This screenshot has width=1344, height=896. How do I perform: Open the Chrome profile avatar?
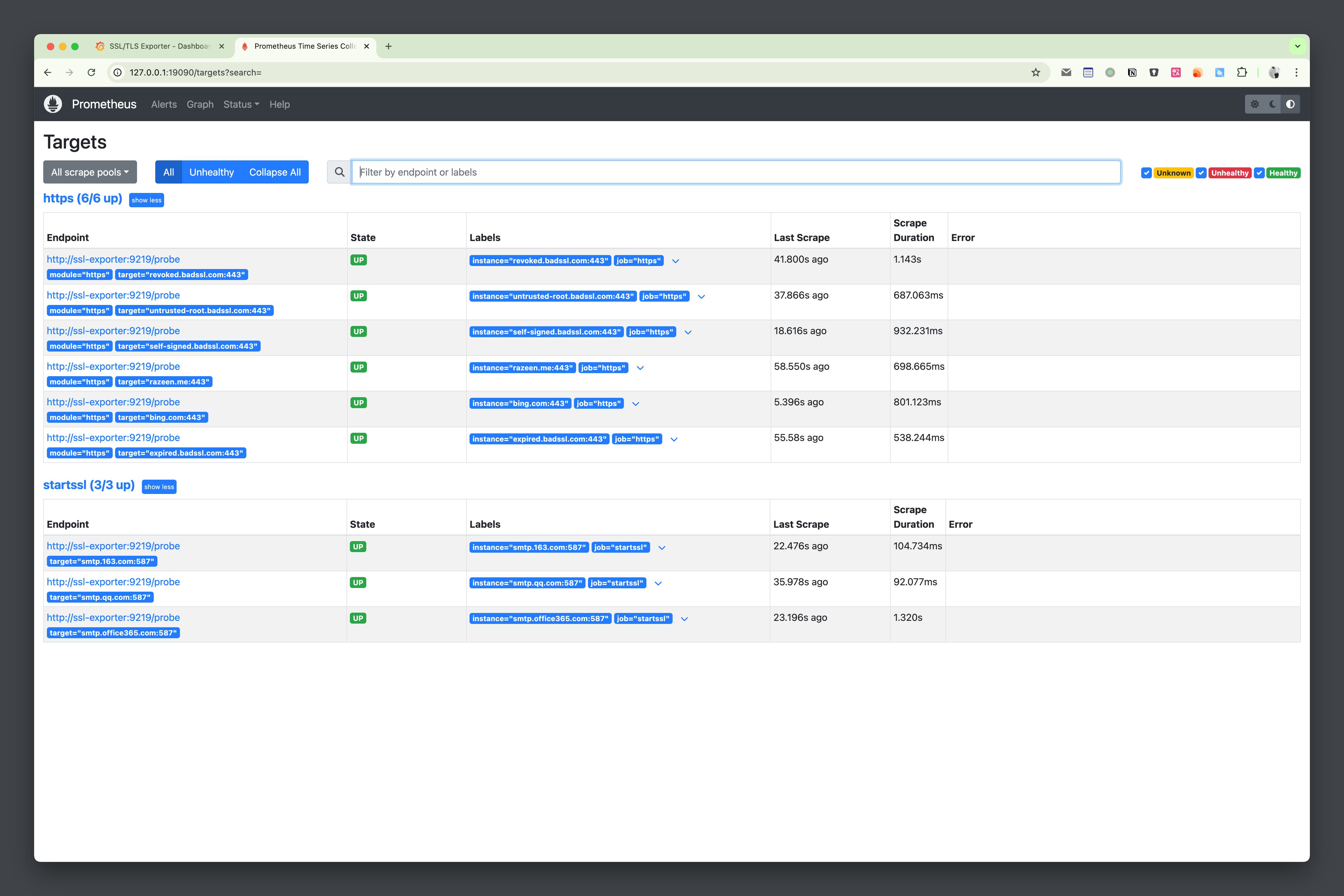pyautogui.click(x=1274, y=72)
